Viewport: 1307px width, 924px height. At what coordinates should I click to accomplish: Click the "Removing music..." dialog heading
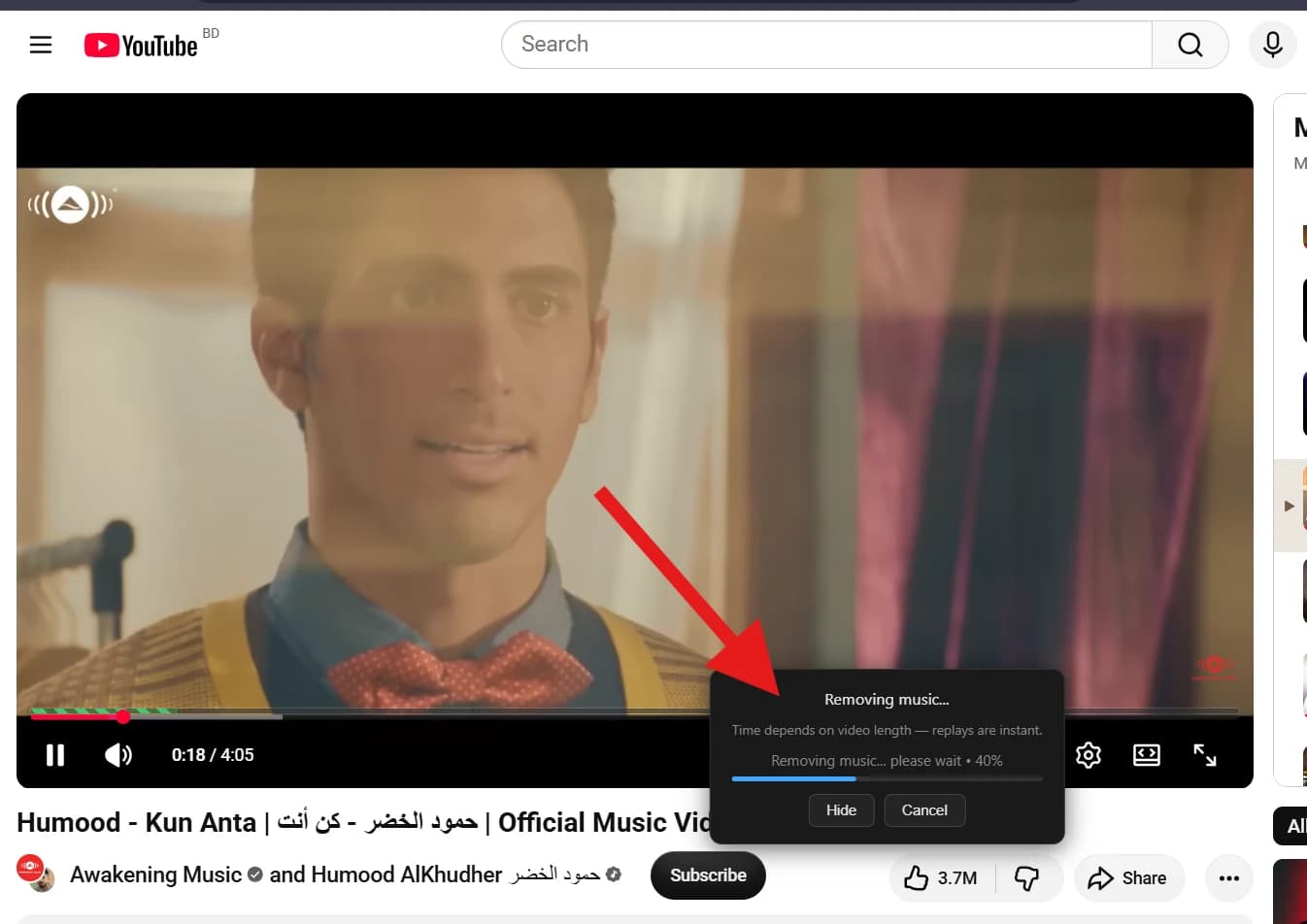coord(887,700)
